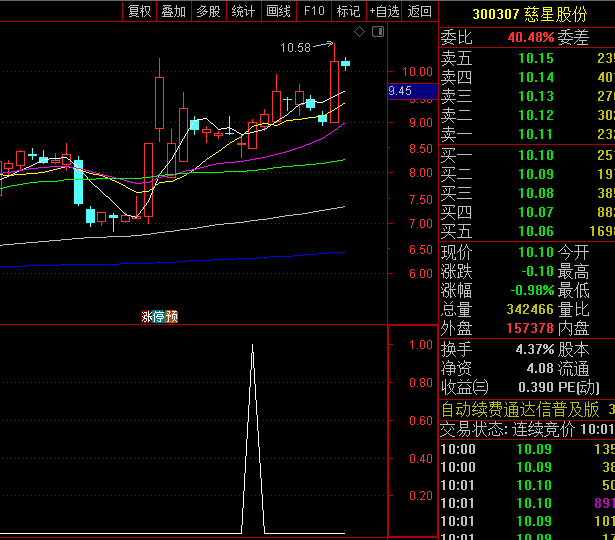Open F10 company information
This screenshot has width=615, height=540.
[x=314, y=11]
